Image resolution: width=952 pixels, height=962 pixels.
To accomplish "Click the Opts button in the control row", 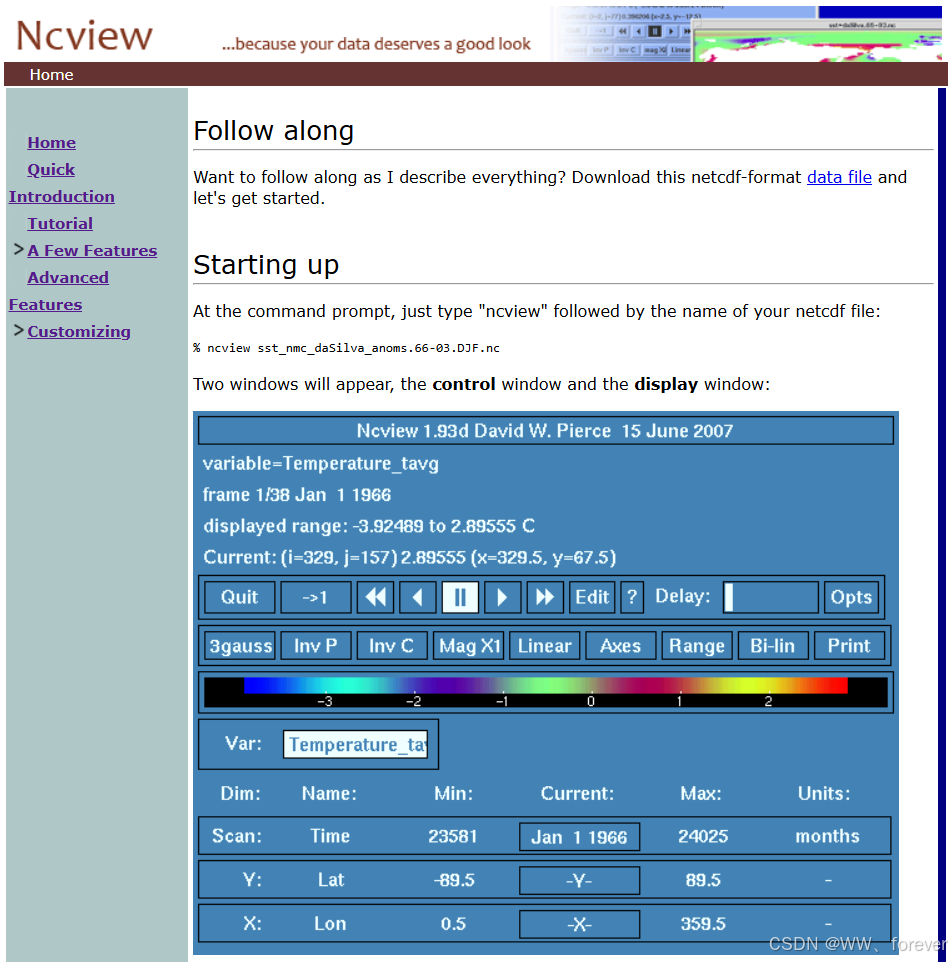I will coord(851,597).
